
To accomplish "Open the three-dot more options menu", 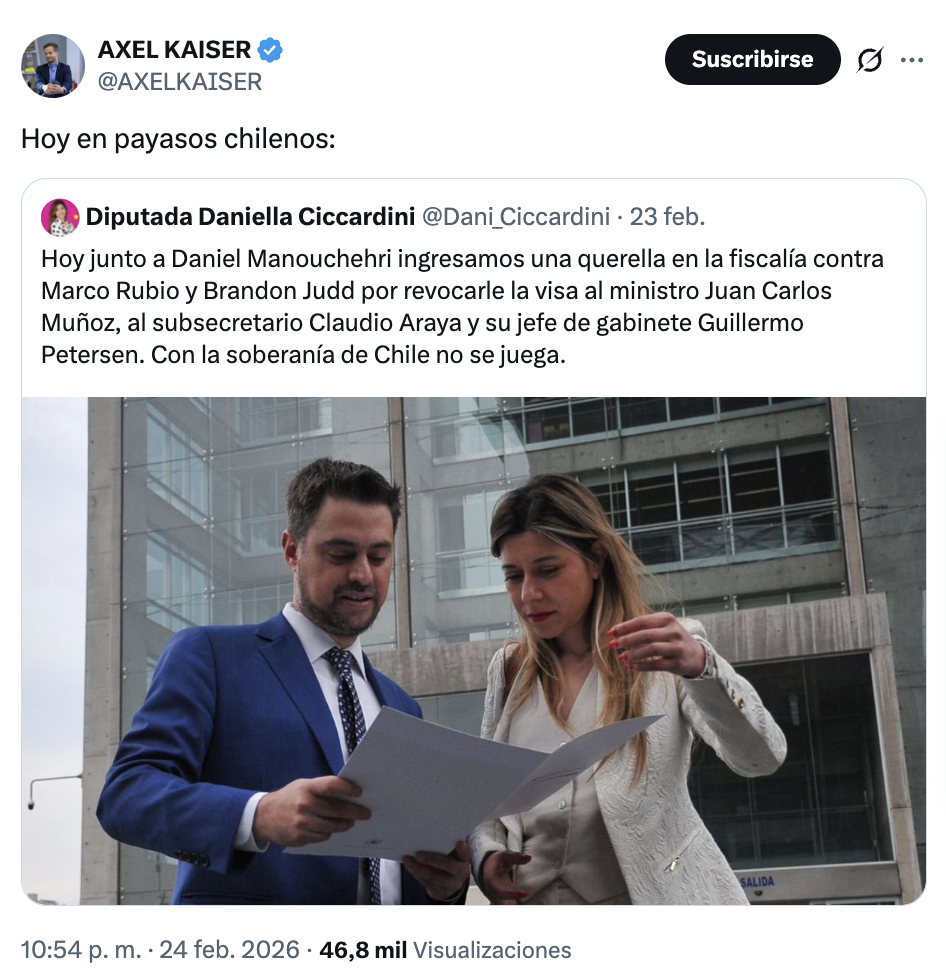I will coord(911,60).
